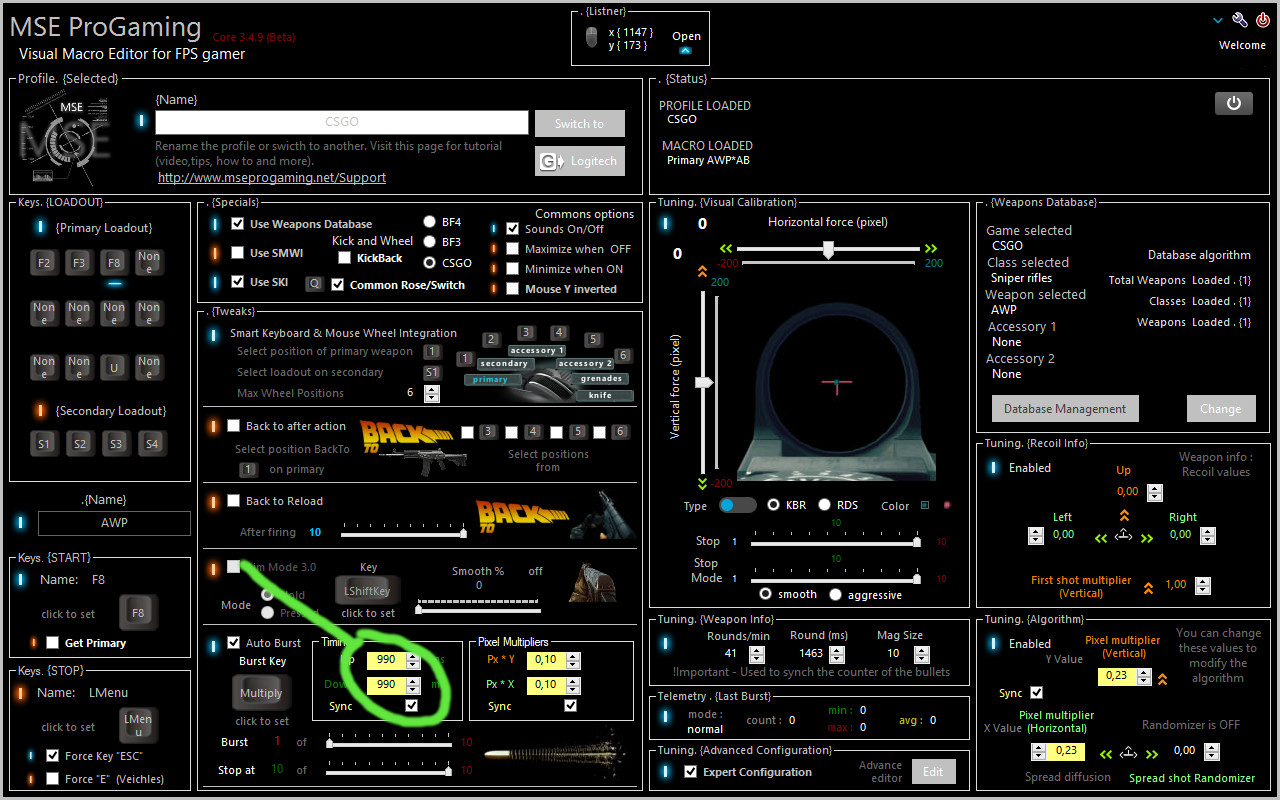Adjust recoil Up value stepper
Image resolution: width=1280 pixels, height=800 pixels.
click(x=1155, y=492)
